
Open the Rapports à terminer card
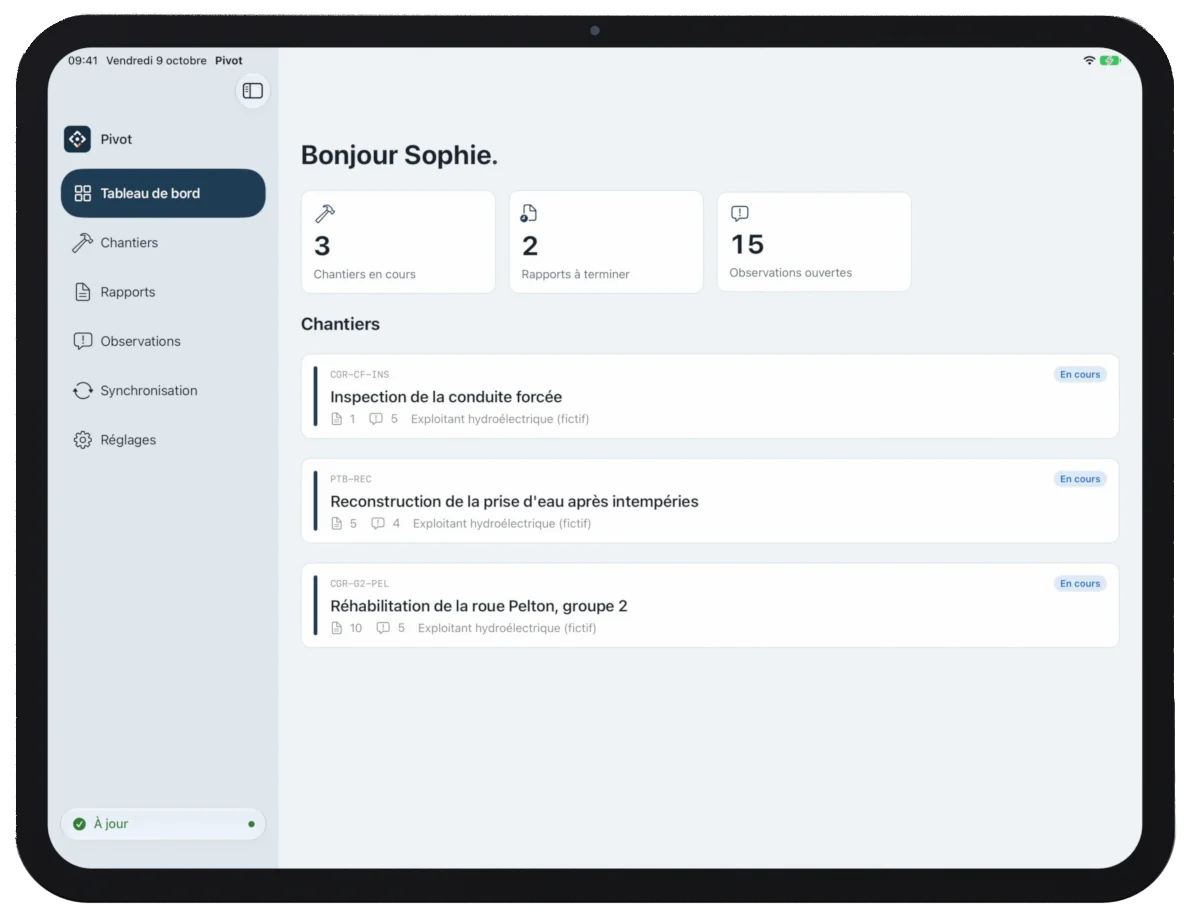click(x=606, y=242)
